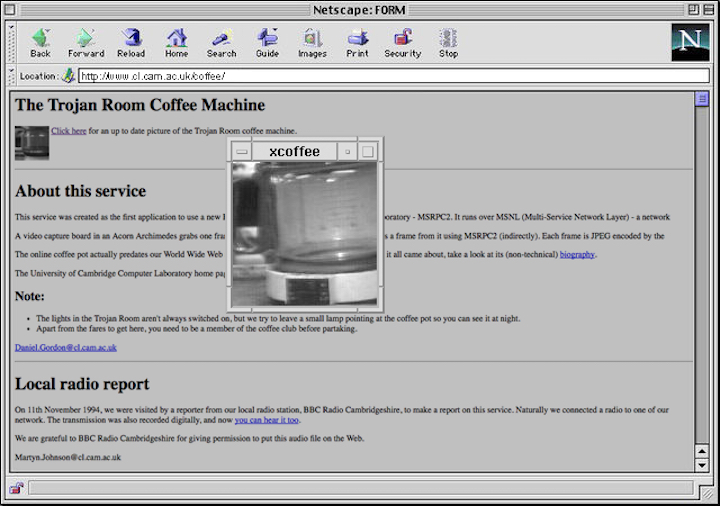Open the Search toolbar button

[x=222, y=41]
